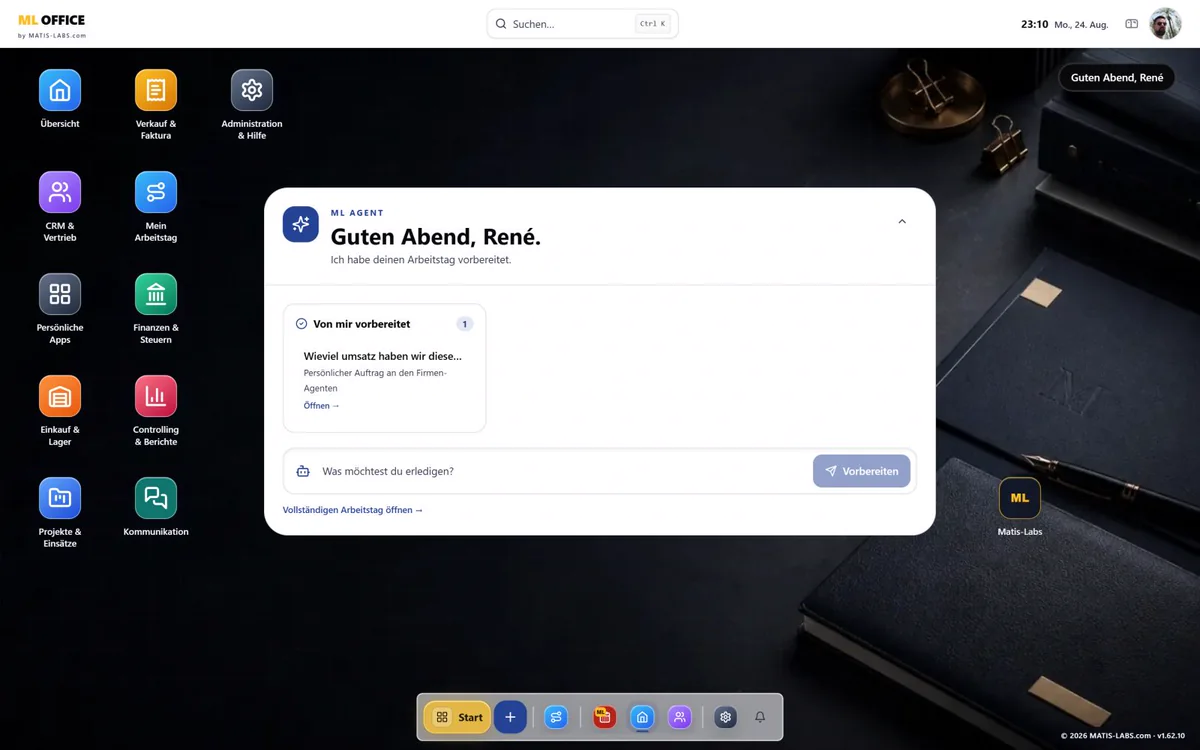
Task: Open Kommunikation app
Action: [x=156, y=498]
